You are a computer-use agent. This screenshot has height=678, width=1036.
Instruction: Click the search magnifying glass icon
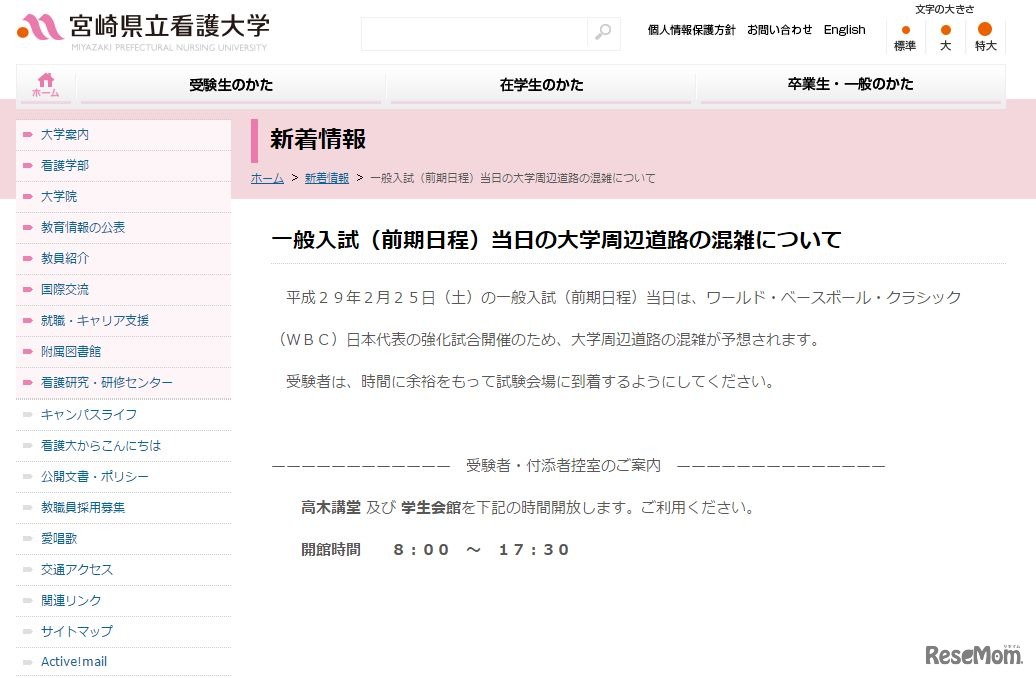pyautogui.click(x=601, y=32)
